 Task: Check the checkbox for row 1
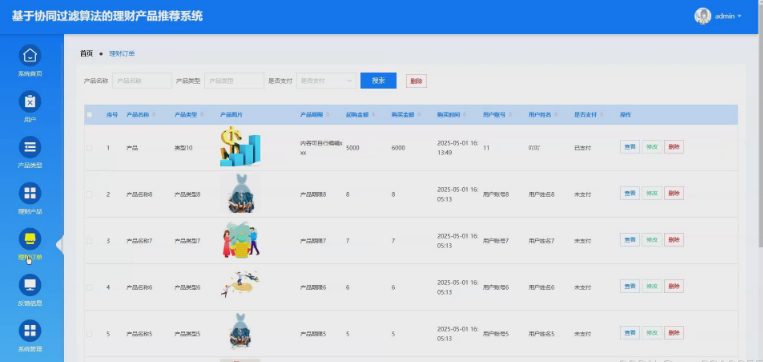pos(89,147)
